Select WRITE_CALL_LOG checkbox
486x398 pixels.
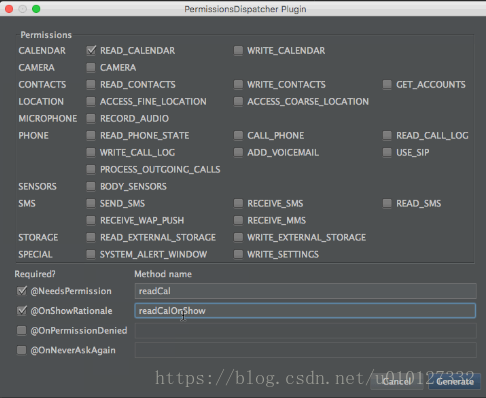tap(91, 152)
